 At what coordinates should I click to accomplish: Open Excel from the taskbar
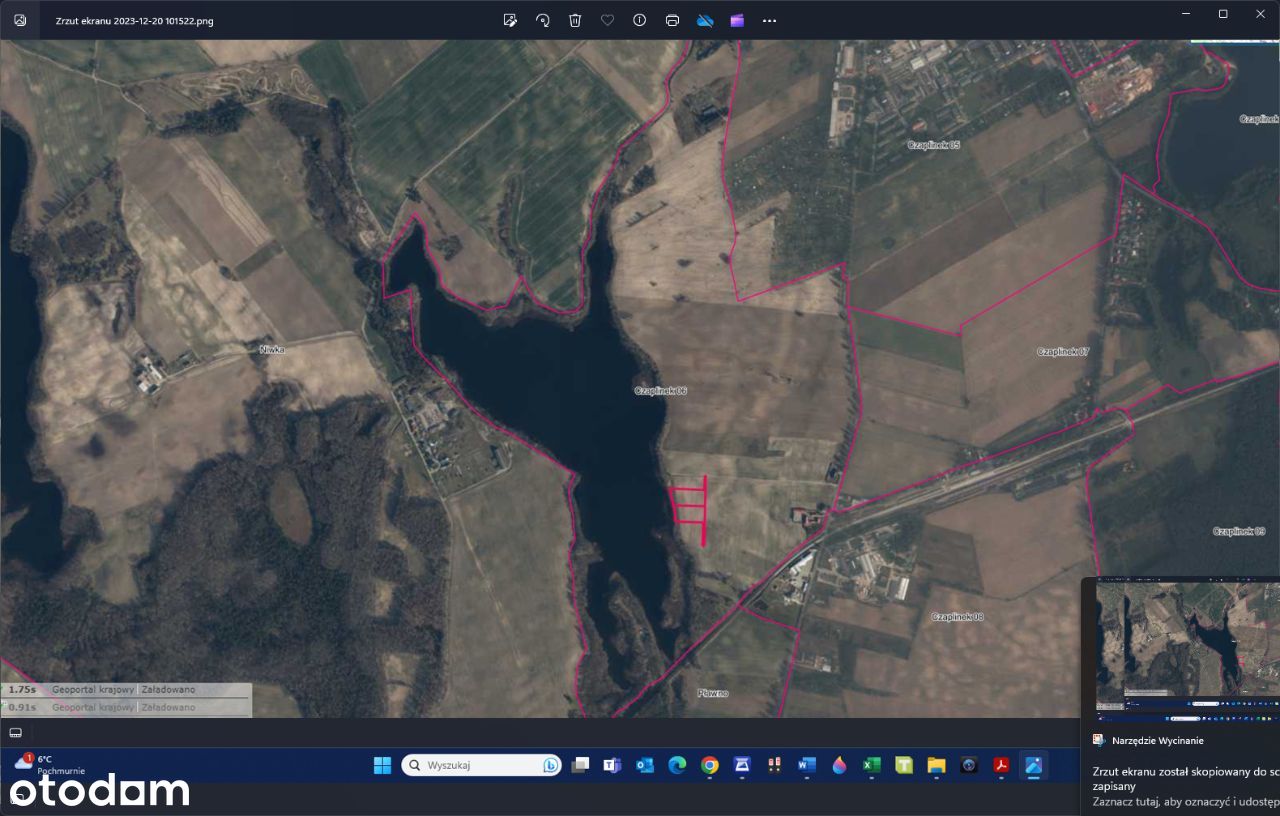coord(871,765)
